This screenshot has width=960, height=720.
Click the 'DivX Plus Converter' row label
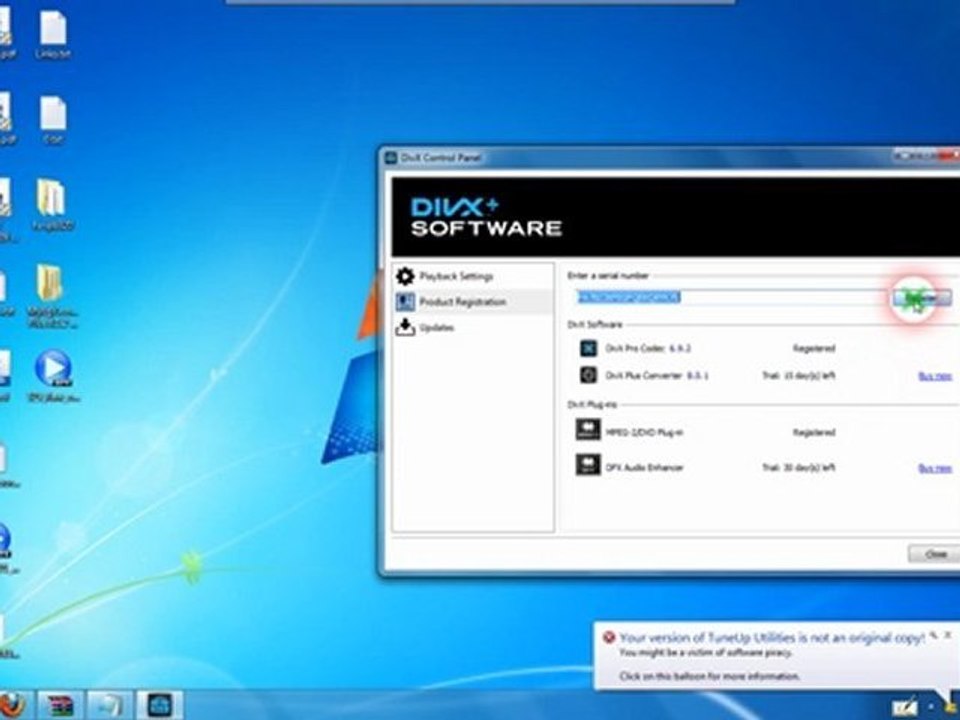657,375
